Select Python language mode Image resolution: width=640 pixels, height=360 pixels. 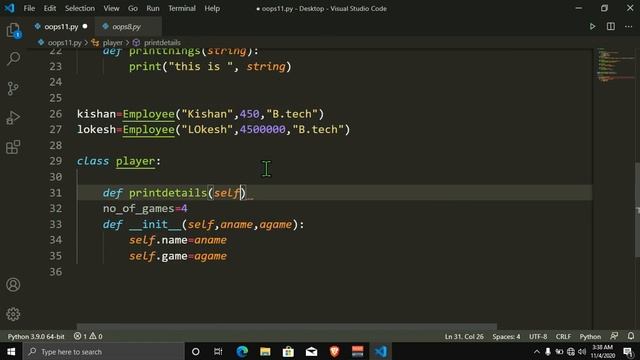(x=590, y=336)
